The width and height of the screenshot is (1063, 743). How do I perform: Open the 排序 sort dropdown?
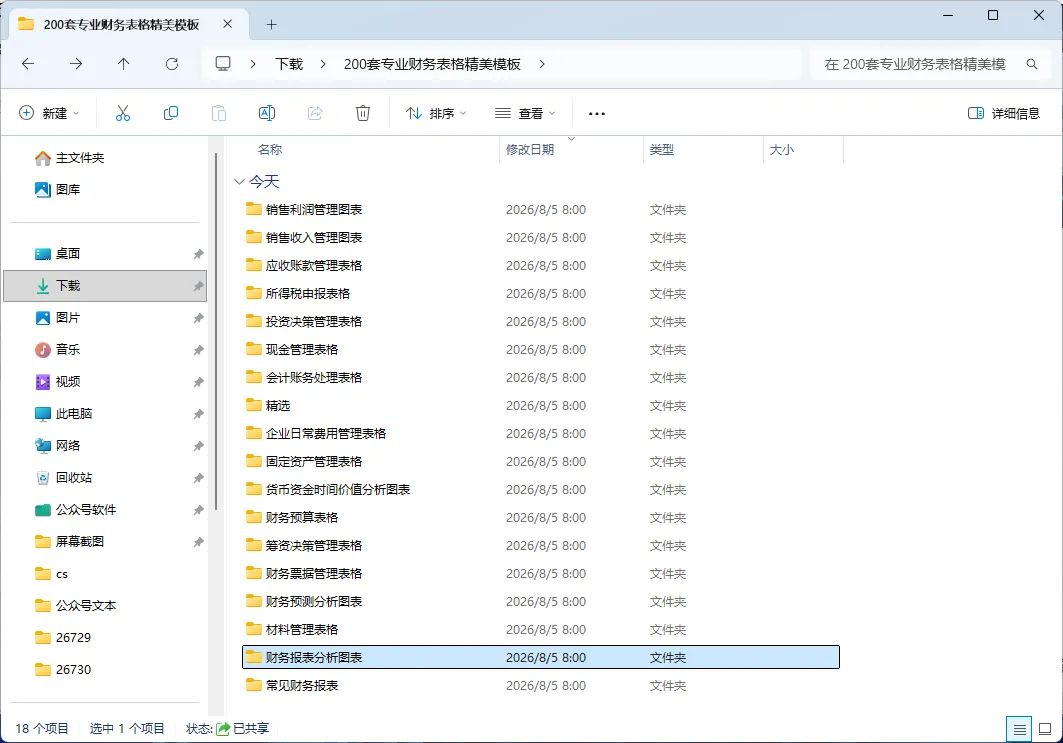(x=436, y=113)
